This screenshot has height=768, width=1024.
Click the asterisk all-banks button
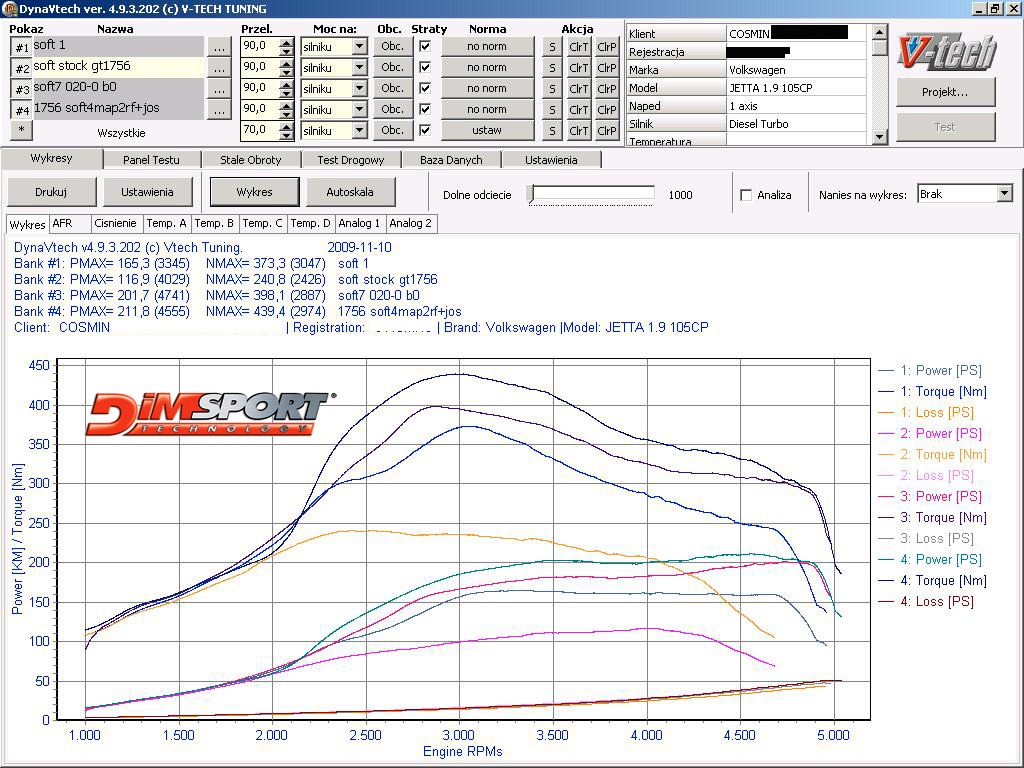pos(21,130)
